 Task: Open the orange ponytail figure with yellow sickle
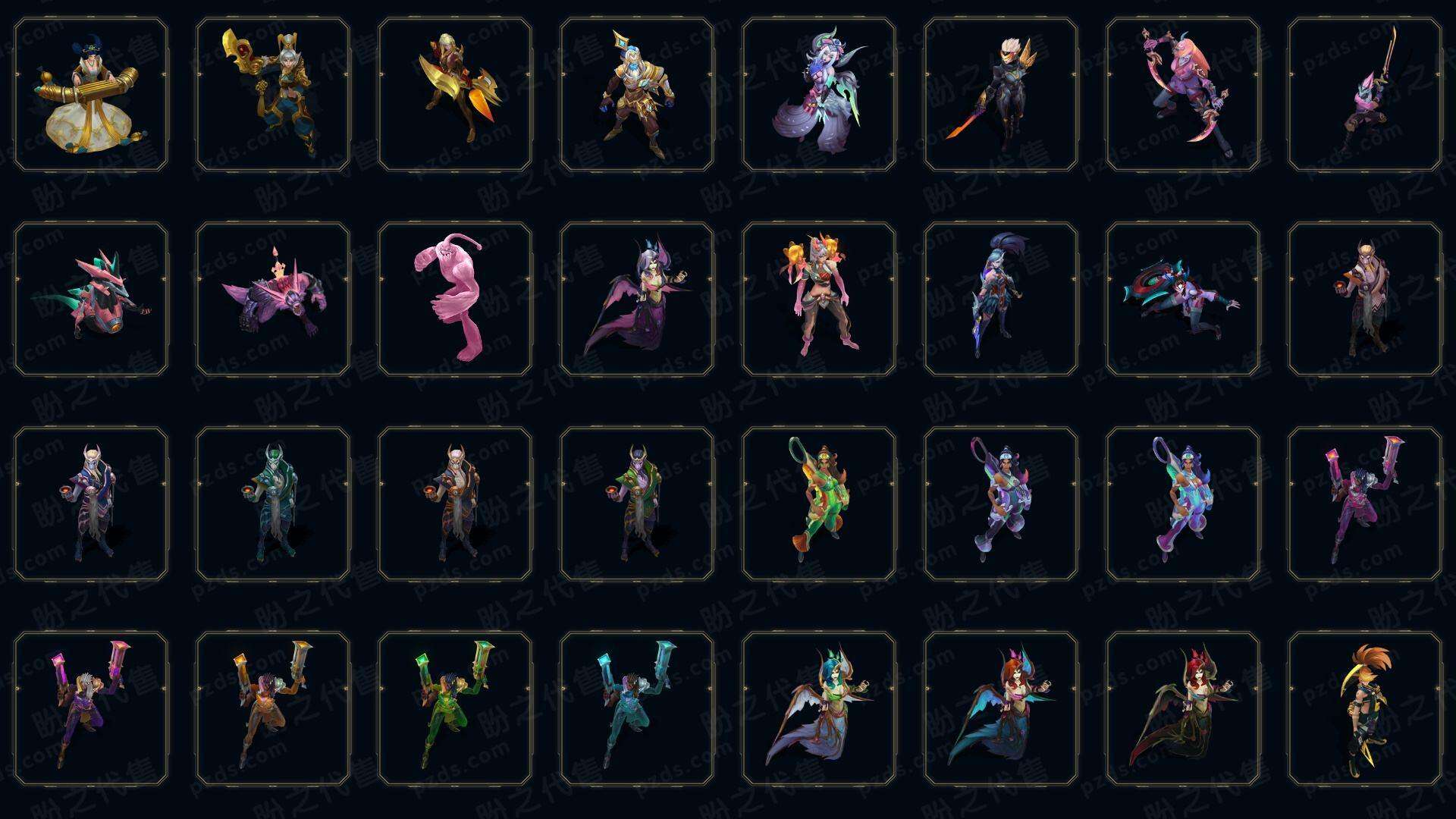[x=1365, y=708]
